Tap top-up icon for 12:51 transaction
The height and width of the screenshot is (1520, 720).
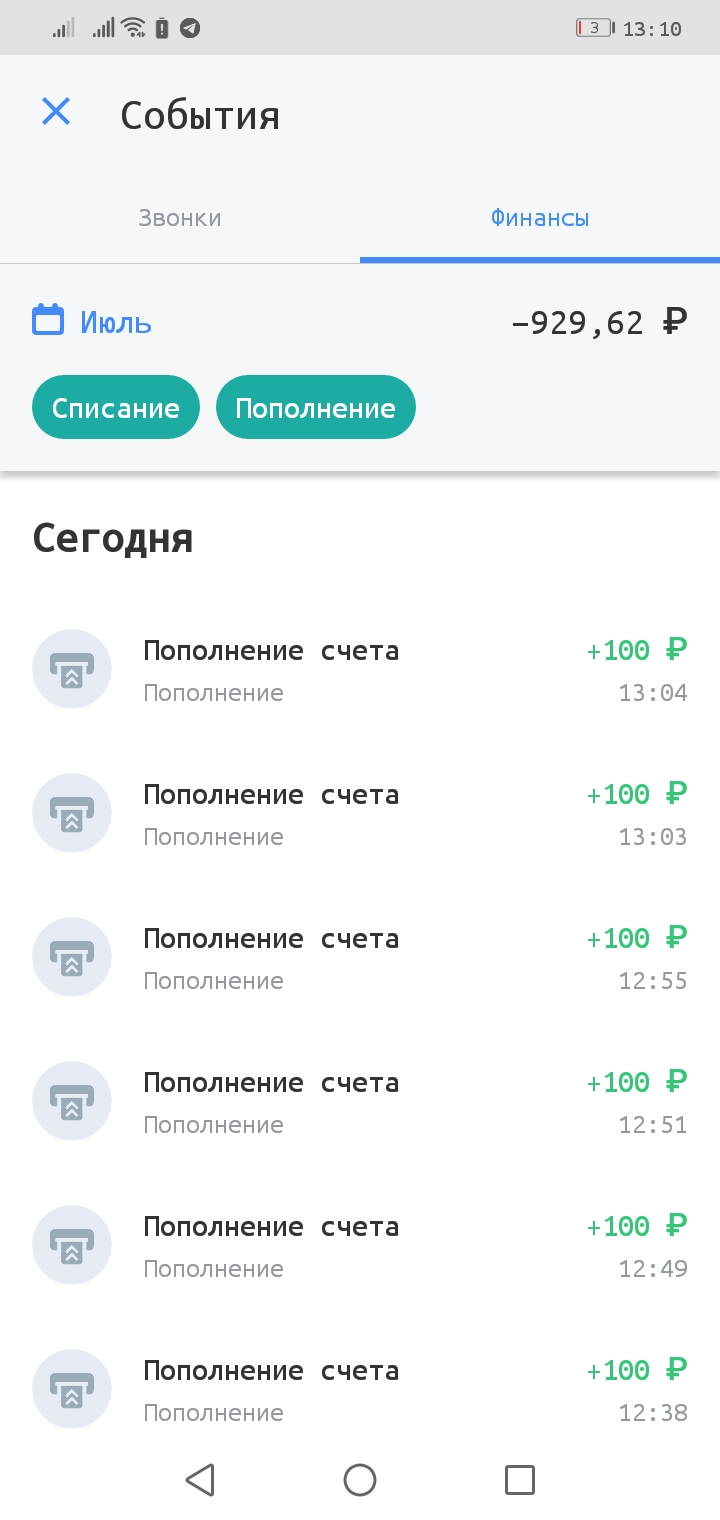(x=72, y=1101)
